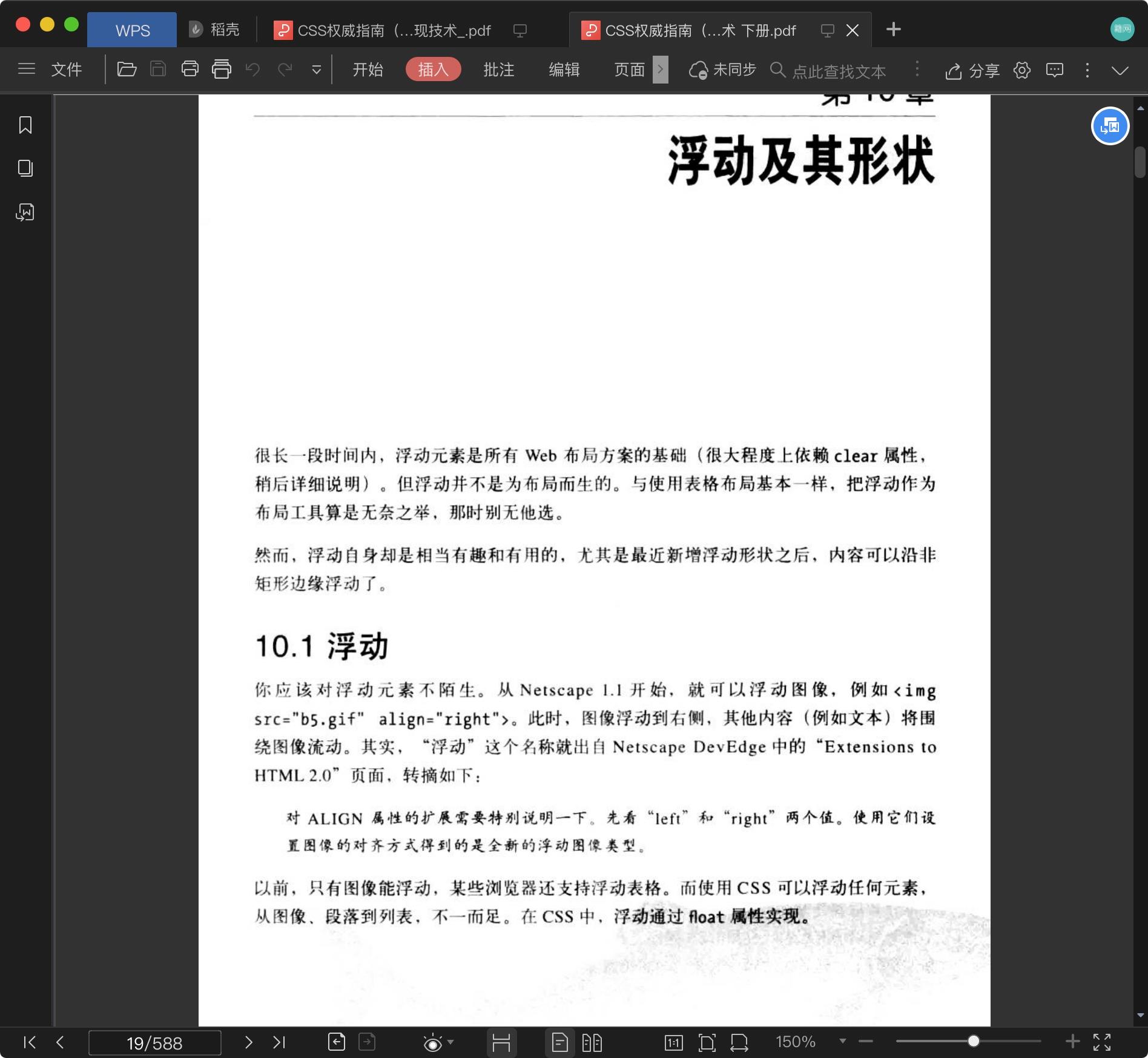Open eye protection mode dropdown arrow
This screenshot has height=1058, width=1148.
450,1042
